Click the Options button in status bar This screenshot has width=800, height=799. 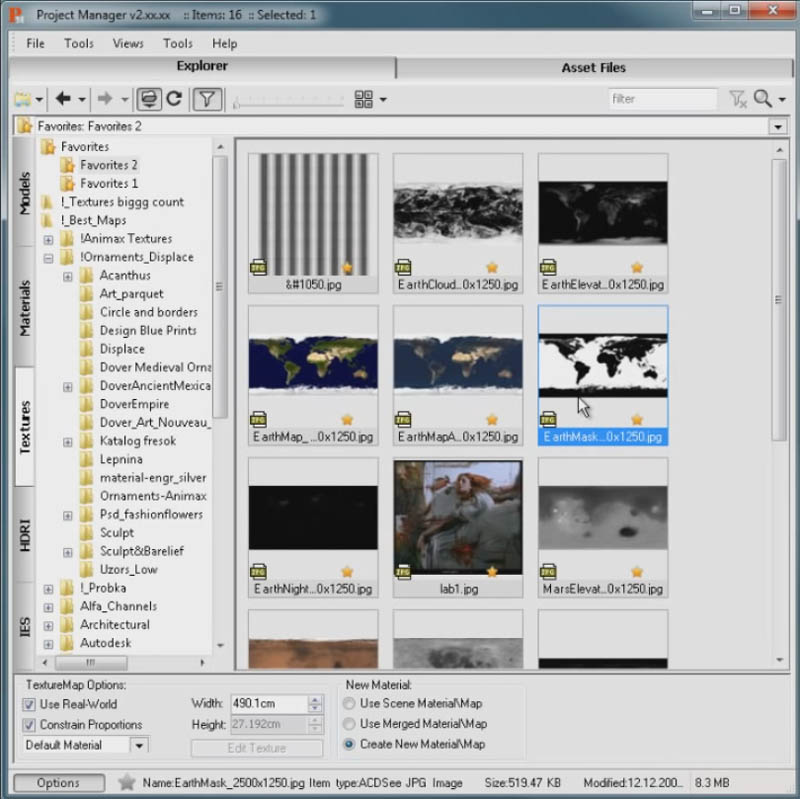[x=58, y=783]
